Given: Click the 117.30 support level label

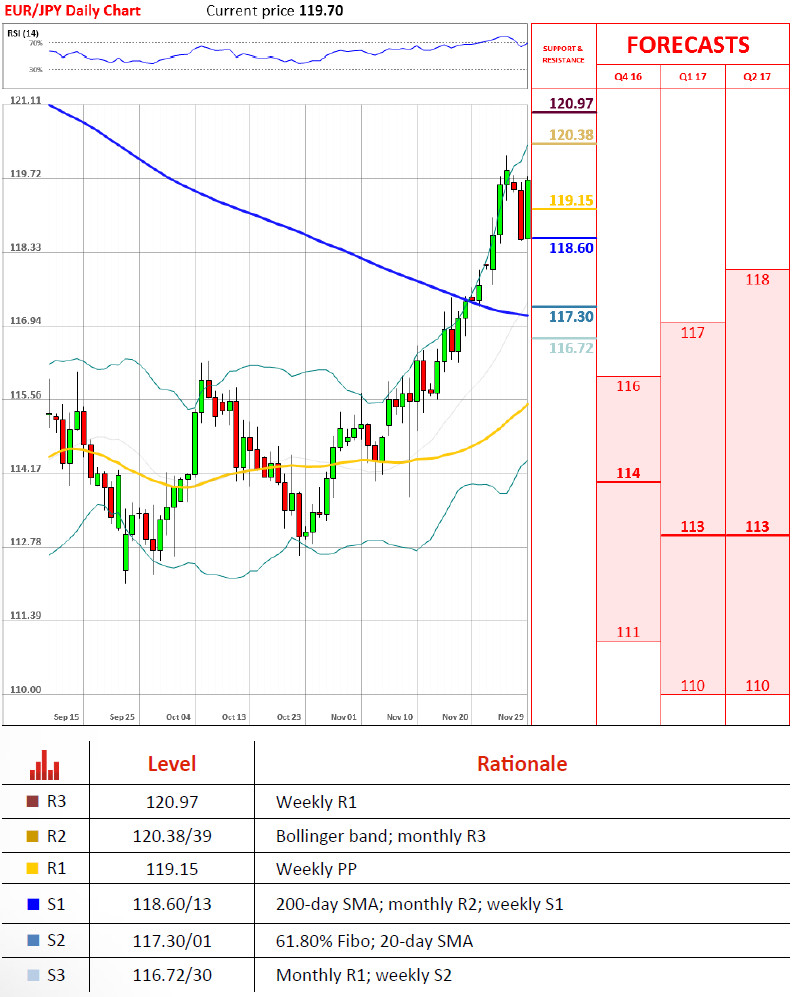Looking at the screenshot, I should 571,317.
